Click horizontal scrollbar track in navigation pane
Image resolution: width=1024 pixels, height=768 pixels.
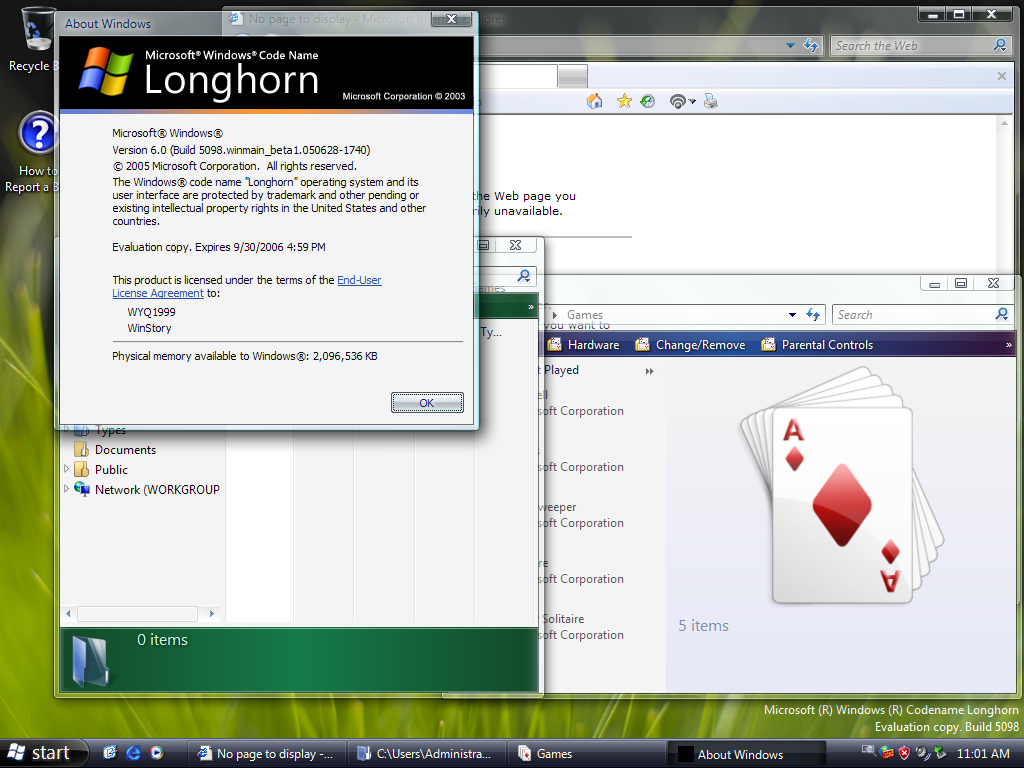coord(138,614)
